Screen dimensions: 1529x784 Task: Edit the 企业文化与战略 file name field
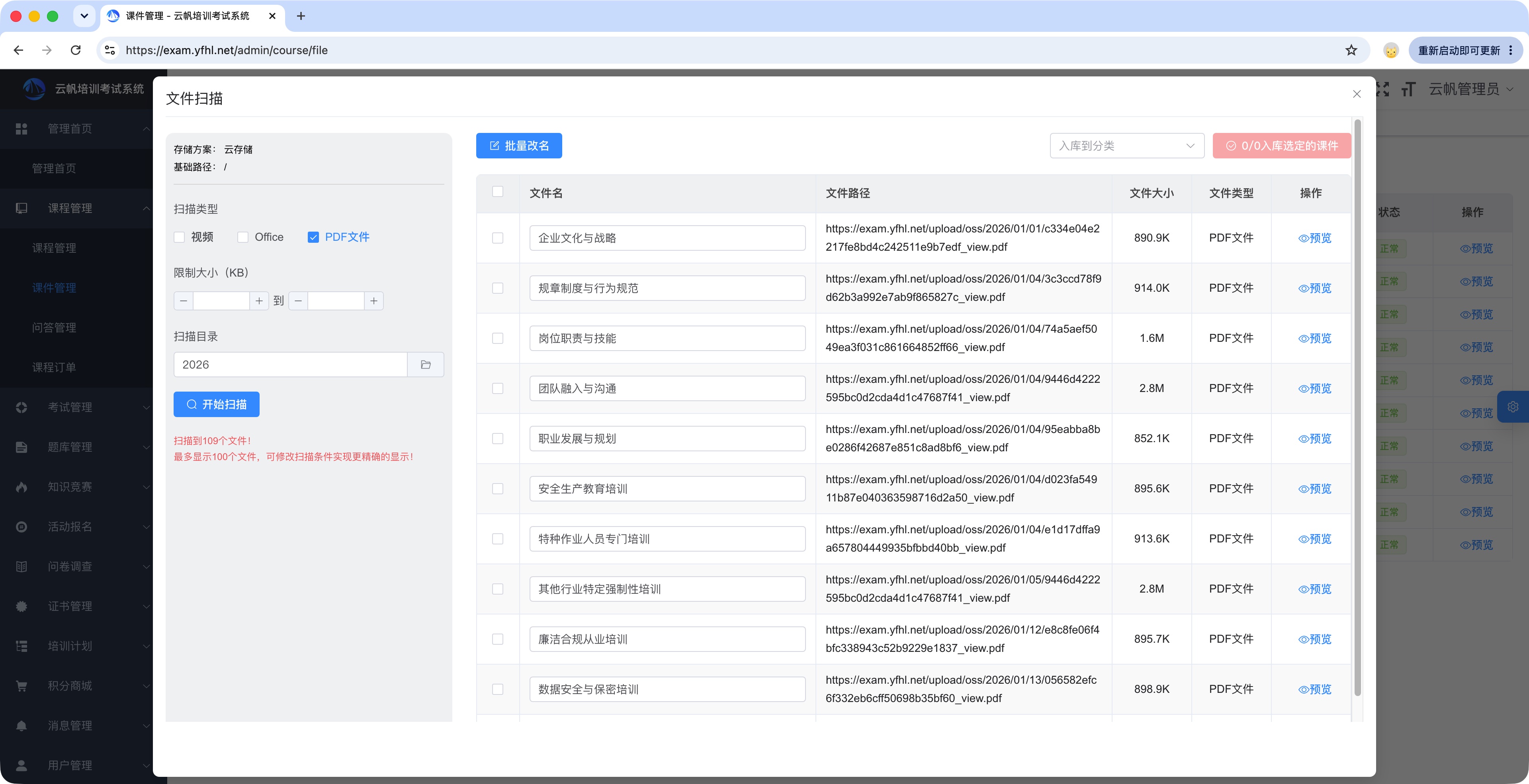(x=667, y=238)
